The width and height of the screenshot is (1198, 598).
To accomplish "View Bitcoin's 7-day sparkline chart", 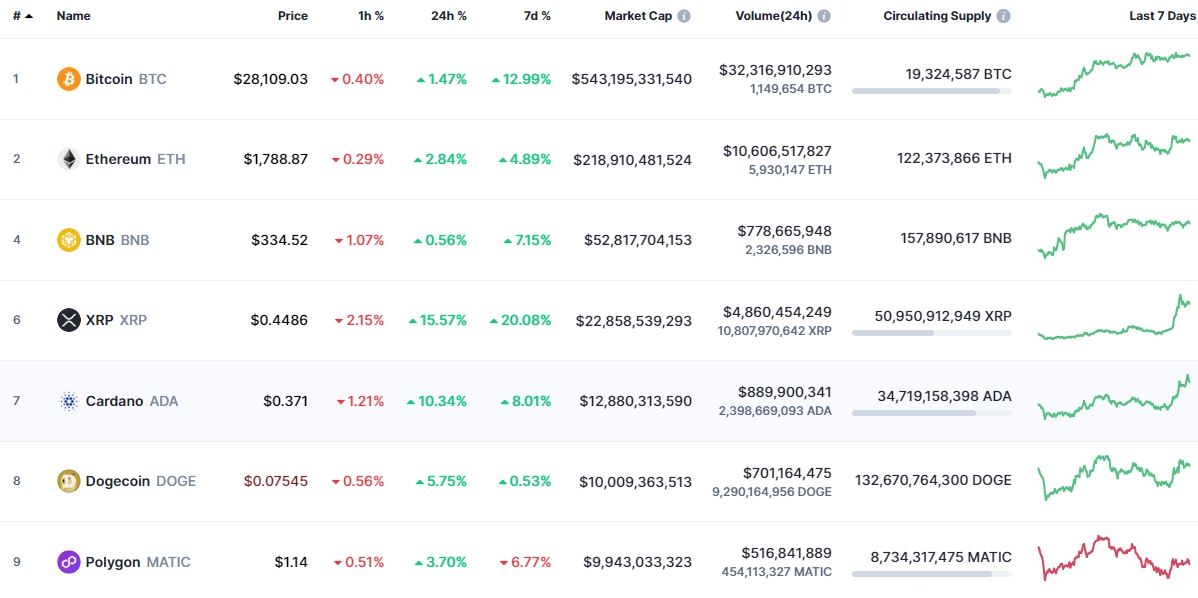I will [x=1114, y=75].
